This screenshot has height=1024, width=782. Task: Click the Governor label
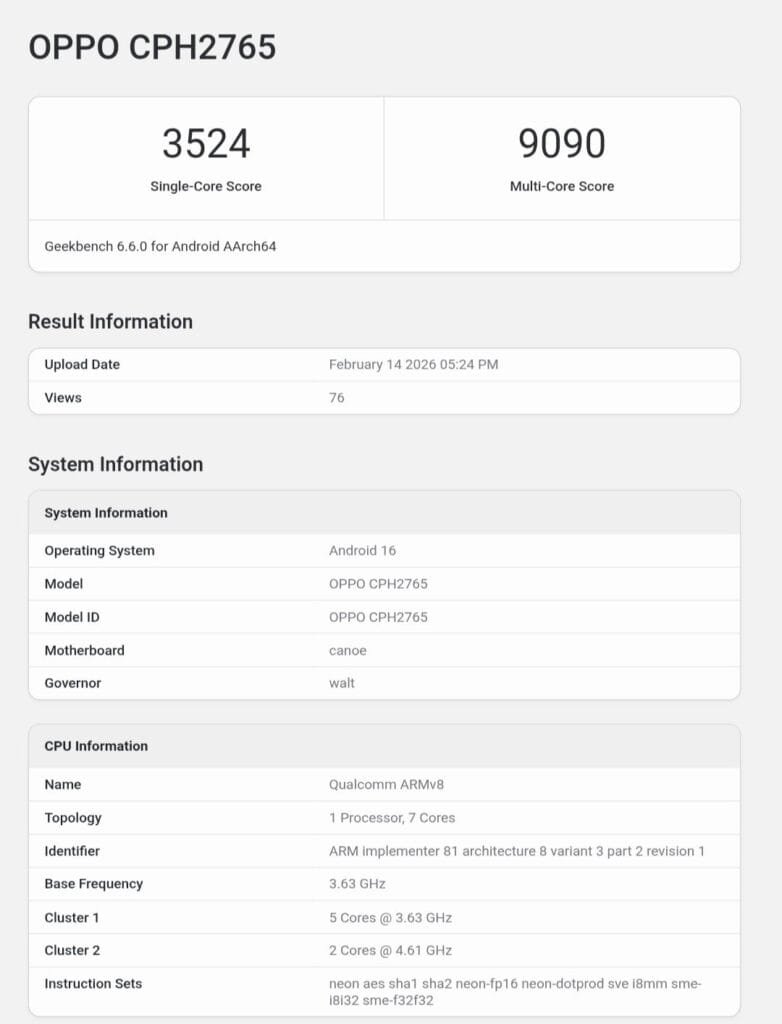[x=73, y=683]
